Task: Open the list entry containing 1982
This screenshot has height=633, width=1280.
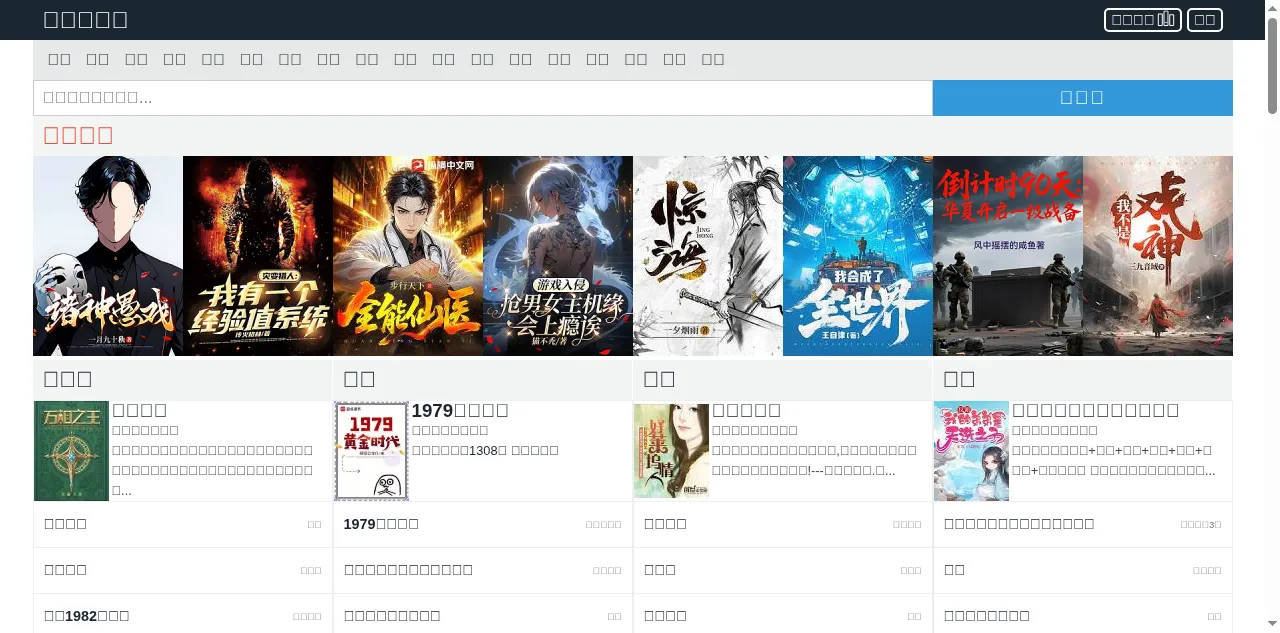Action: click(87, 616)
